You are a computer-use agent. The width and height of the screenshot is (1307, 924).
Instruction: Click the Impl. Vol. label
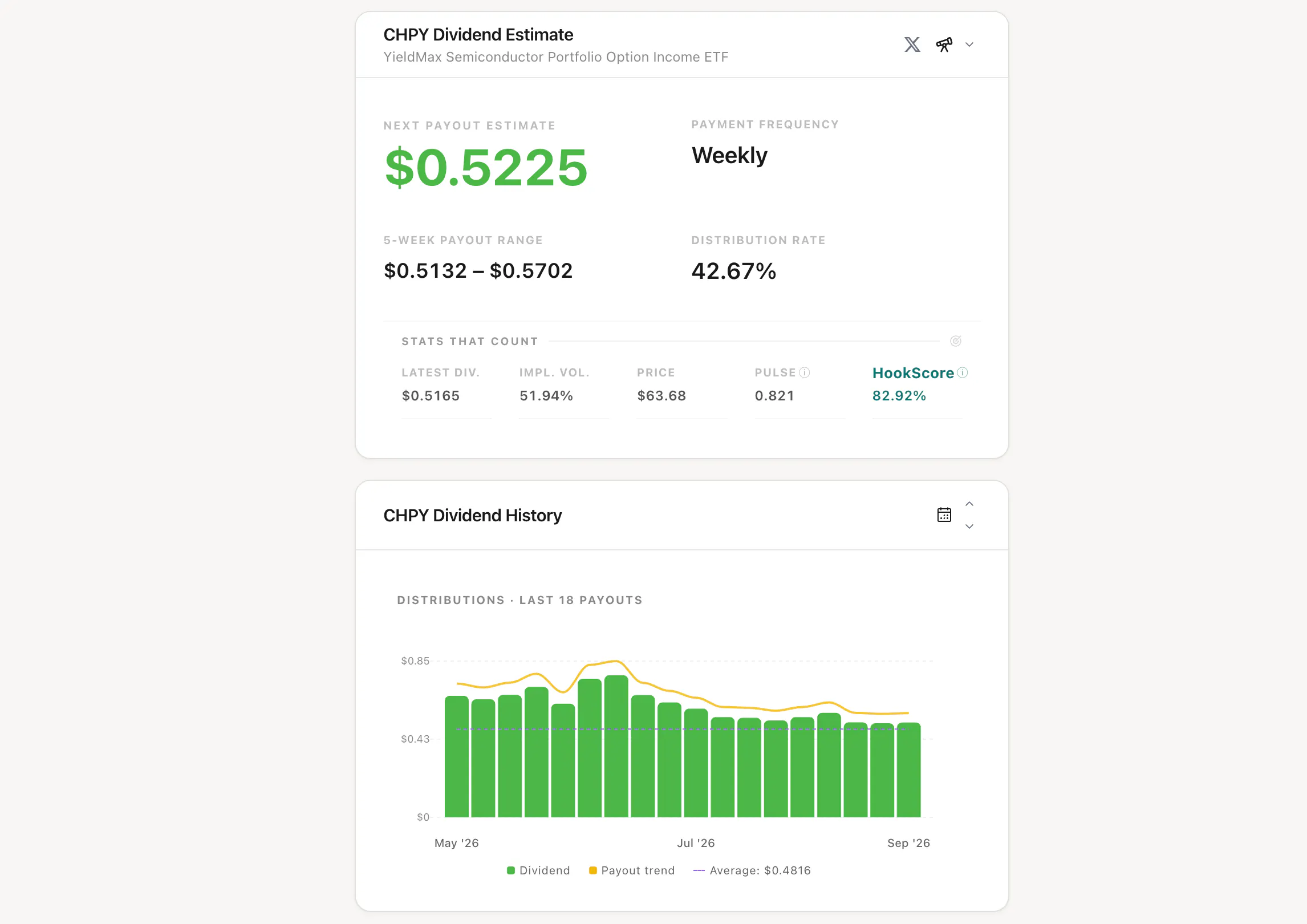point(554,372)
